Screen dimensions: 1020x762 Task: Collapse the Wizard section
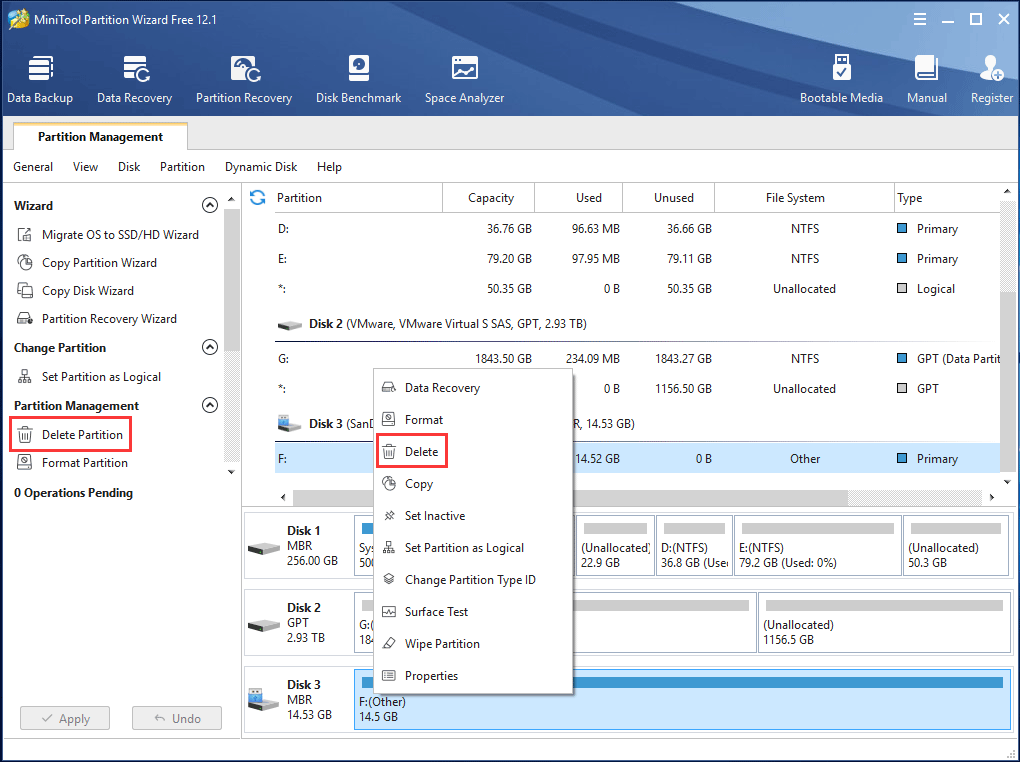click(210, 204)
